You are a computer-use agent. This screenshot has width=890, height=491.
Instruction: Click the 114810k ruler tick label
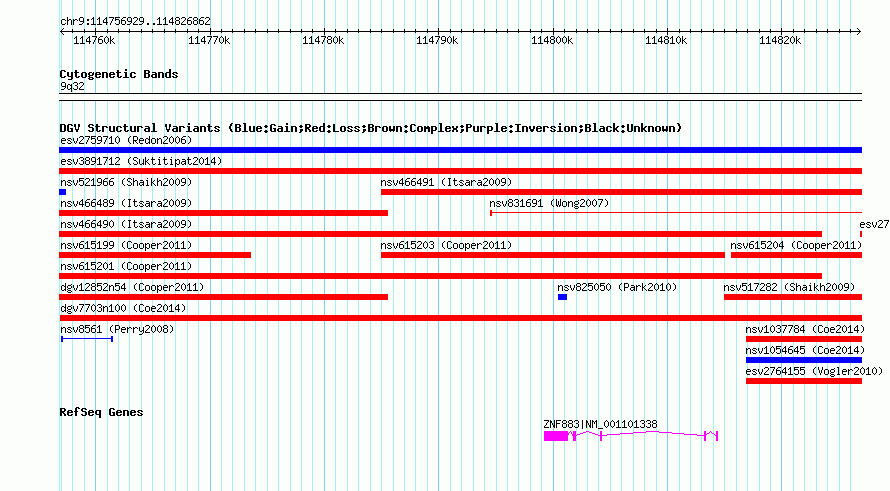(666, 41)
